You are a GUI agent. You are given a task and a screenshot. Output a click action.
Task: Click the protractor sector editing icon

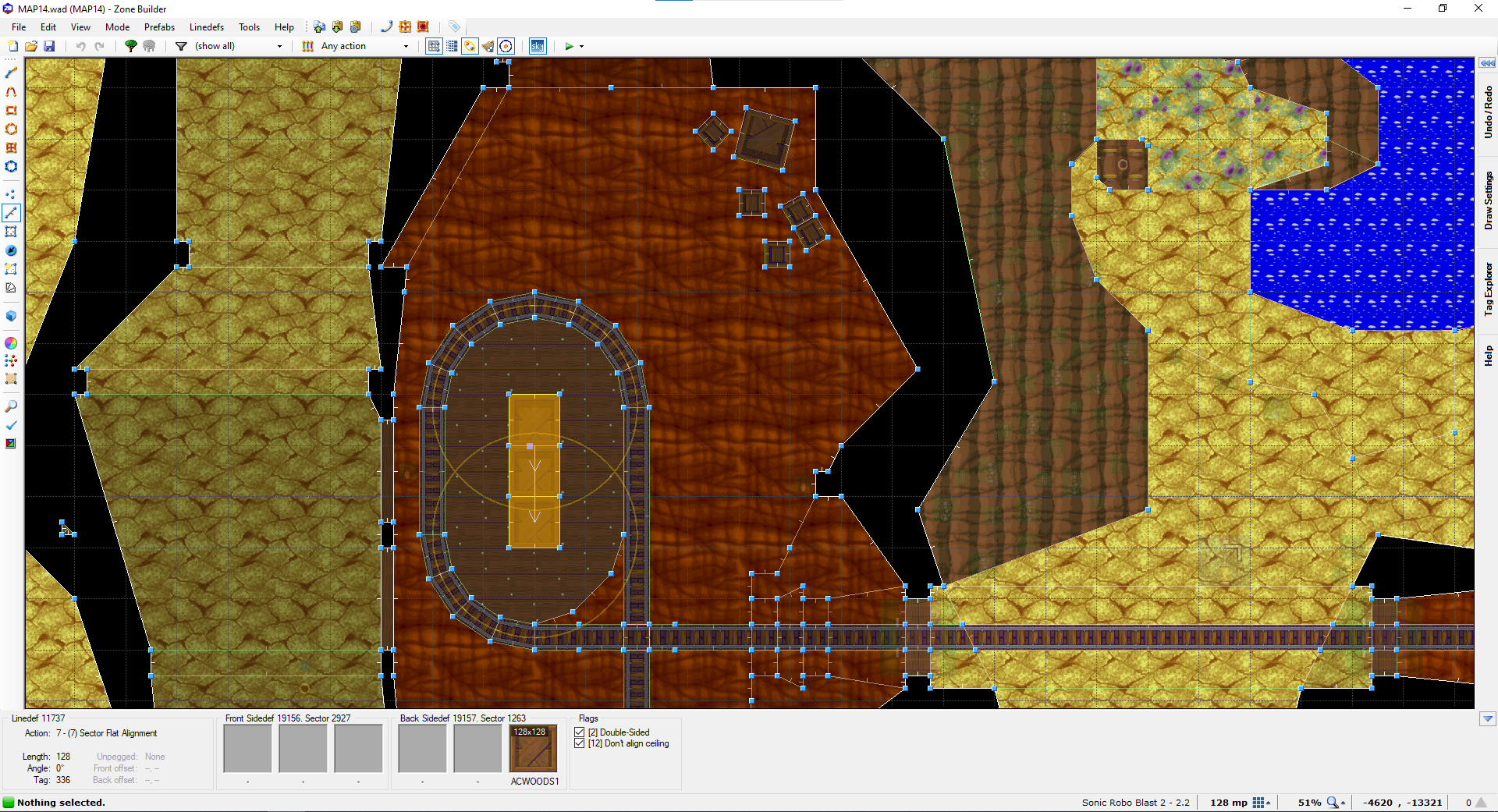point(11,288)
